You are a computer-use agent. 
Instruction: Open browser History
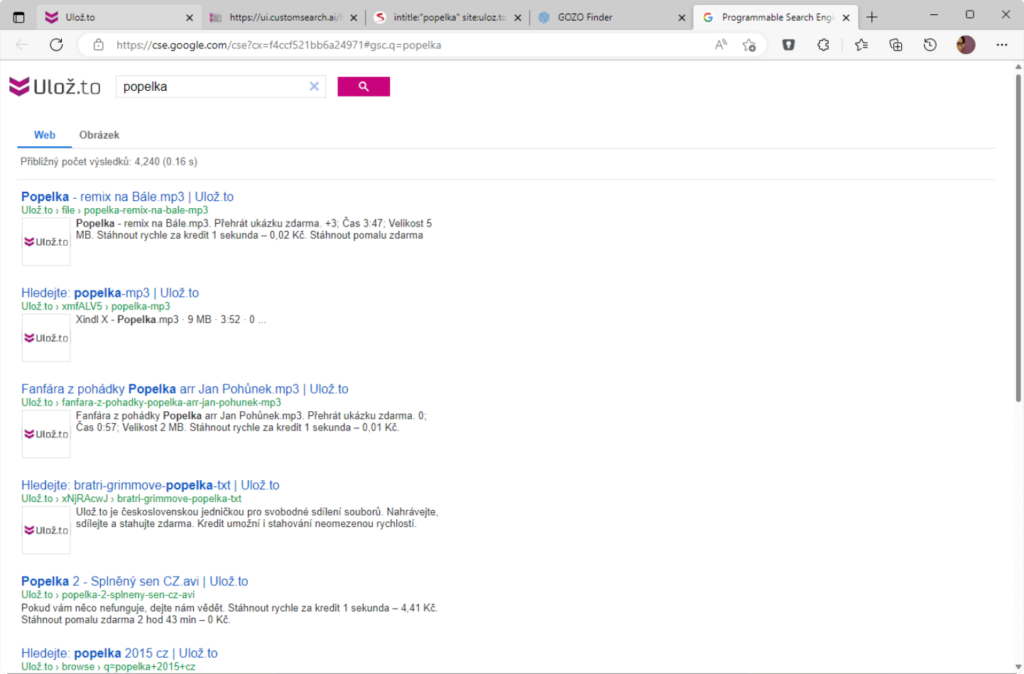point(930,44)
